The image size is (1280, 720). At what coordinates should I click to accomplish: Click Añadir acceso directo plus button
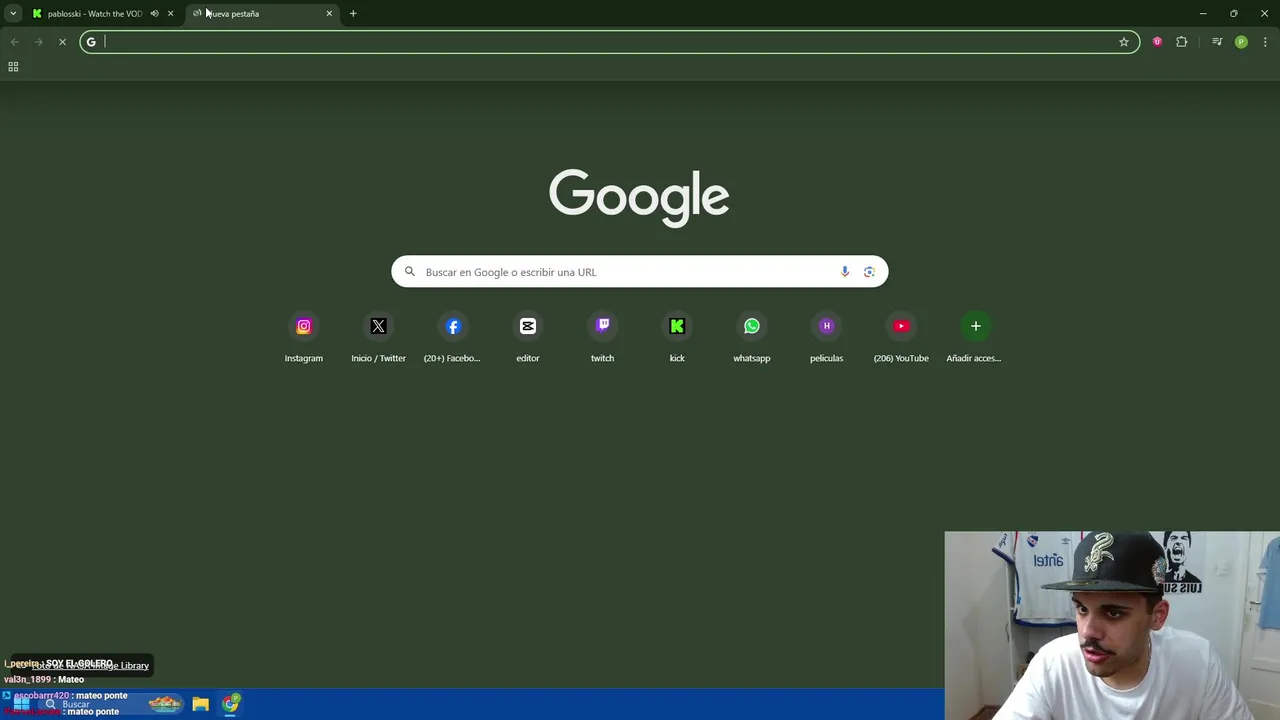pos(976,326)
